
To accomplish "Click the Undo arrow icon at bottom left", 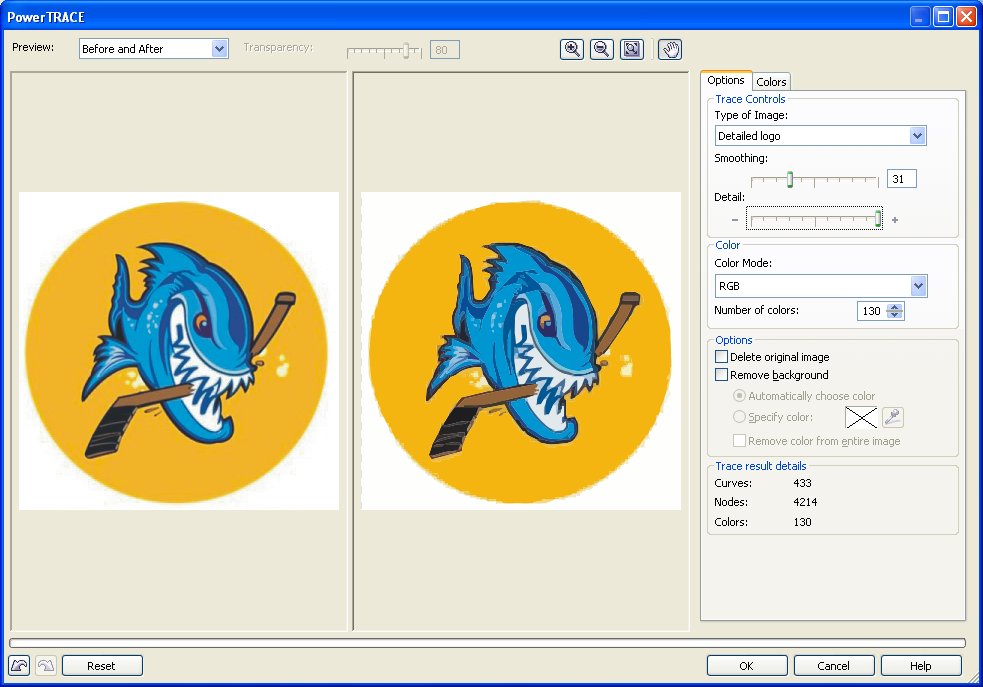I will [x=19, y=665].
